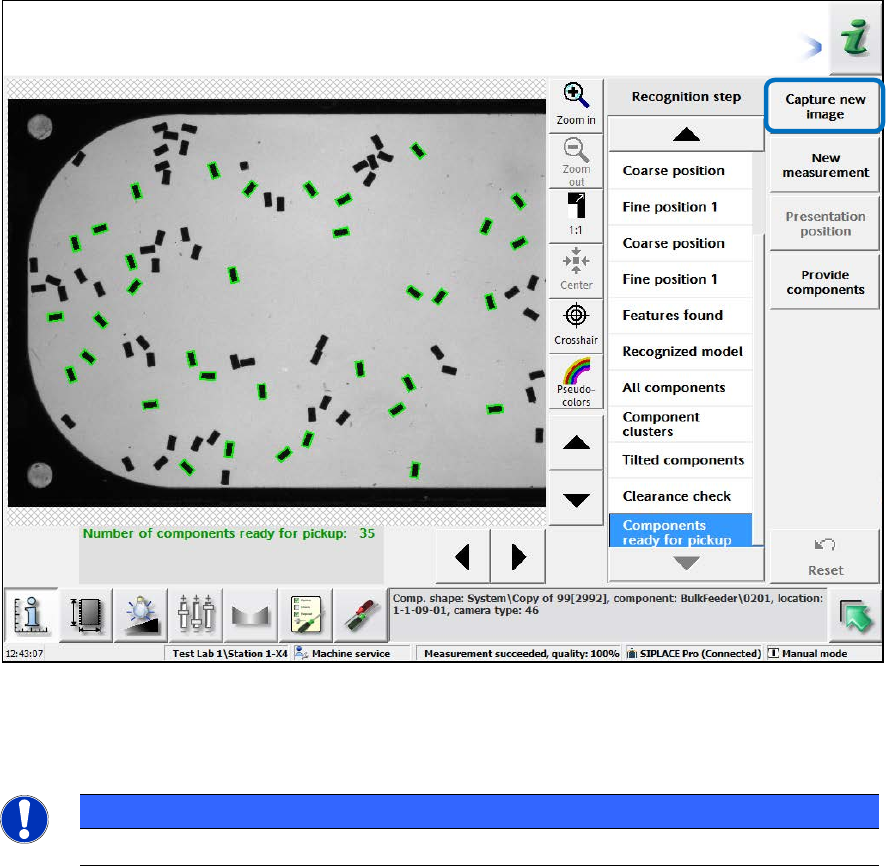This screenshot has height=866, width=886.
Task: Select Tilted components step
Action: pos(680,460)
